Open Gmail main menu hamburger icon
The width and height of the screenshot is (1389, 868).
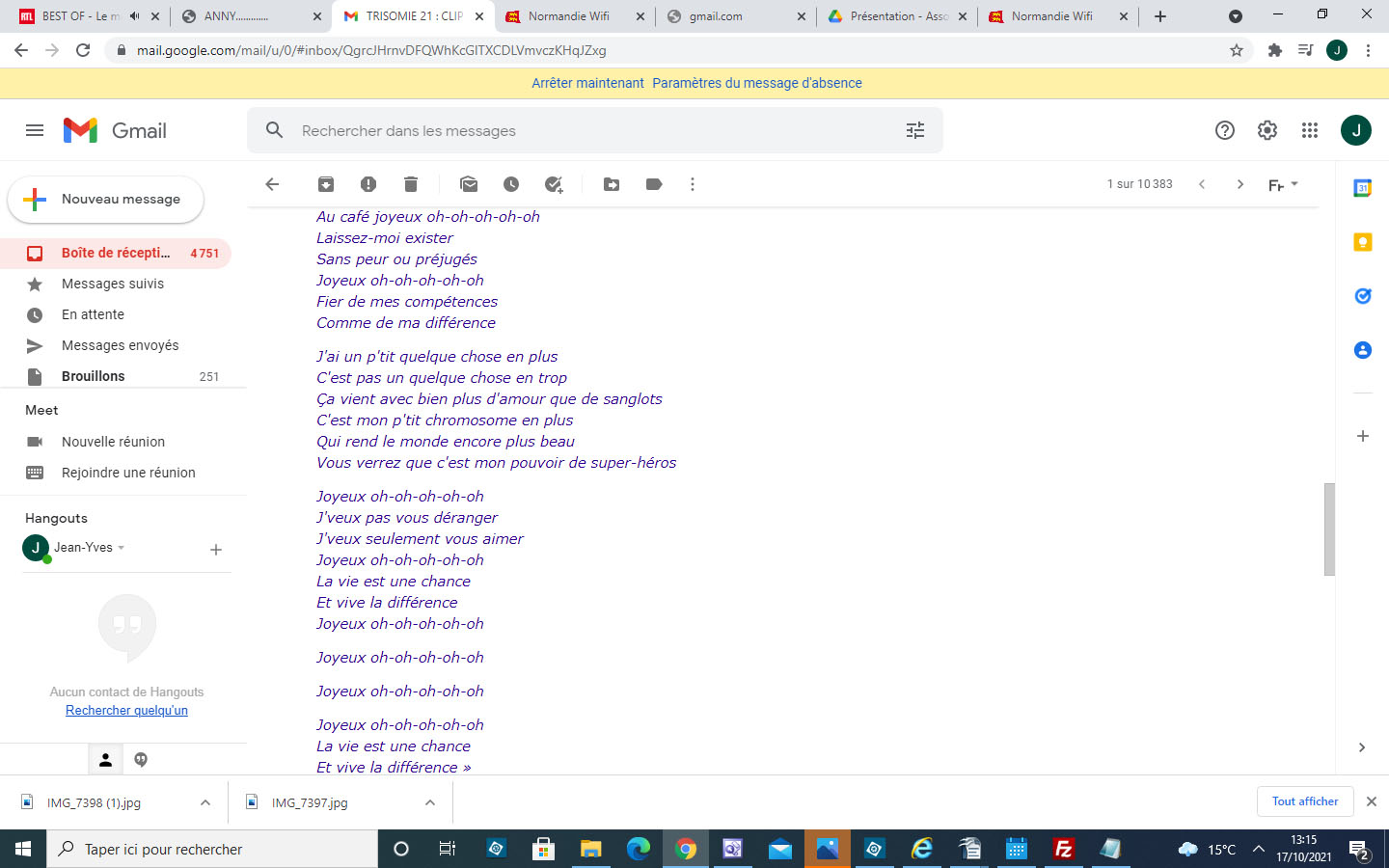(x=35, y=130)
